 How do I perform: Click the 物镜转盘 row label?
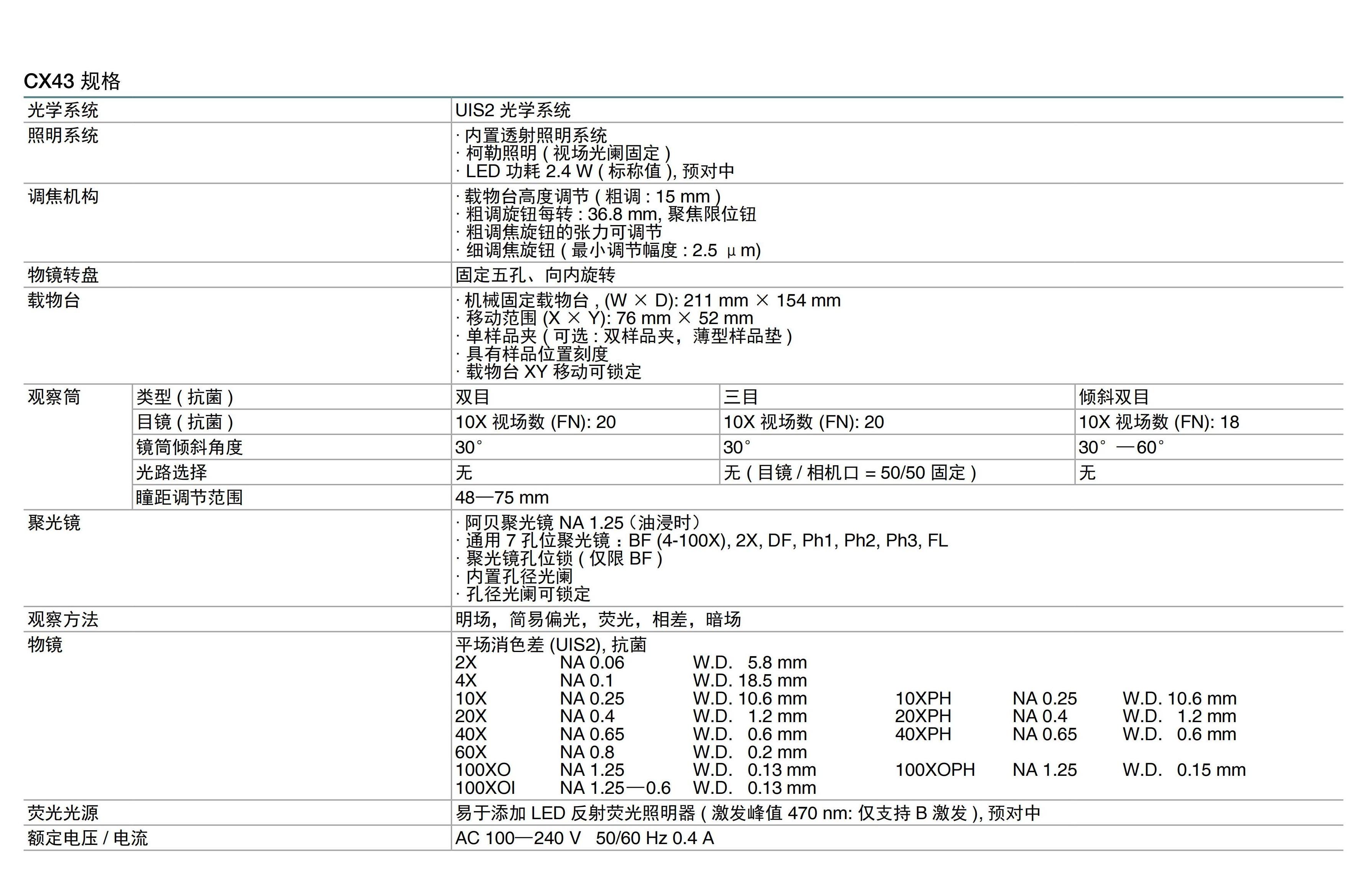point(63,275)
